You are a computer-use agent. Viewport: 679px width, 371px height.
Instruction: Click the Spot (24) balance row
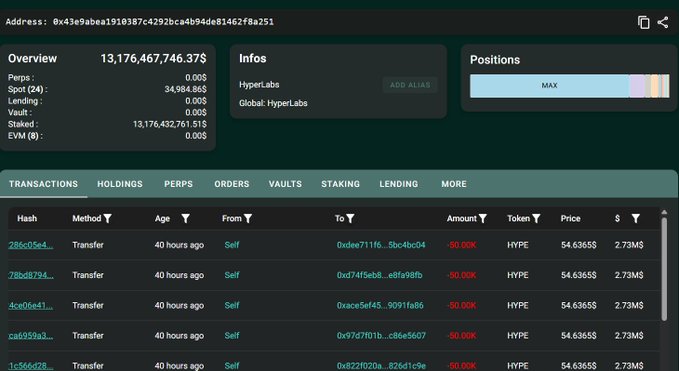point(107,89)
